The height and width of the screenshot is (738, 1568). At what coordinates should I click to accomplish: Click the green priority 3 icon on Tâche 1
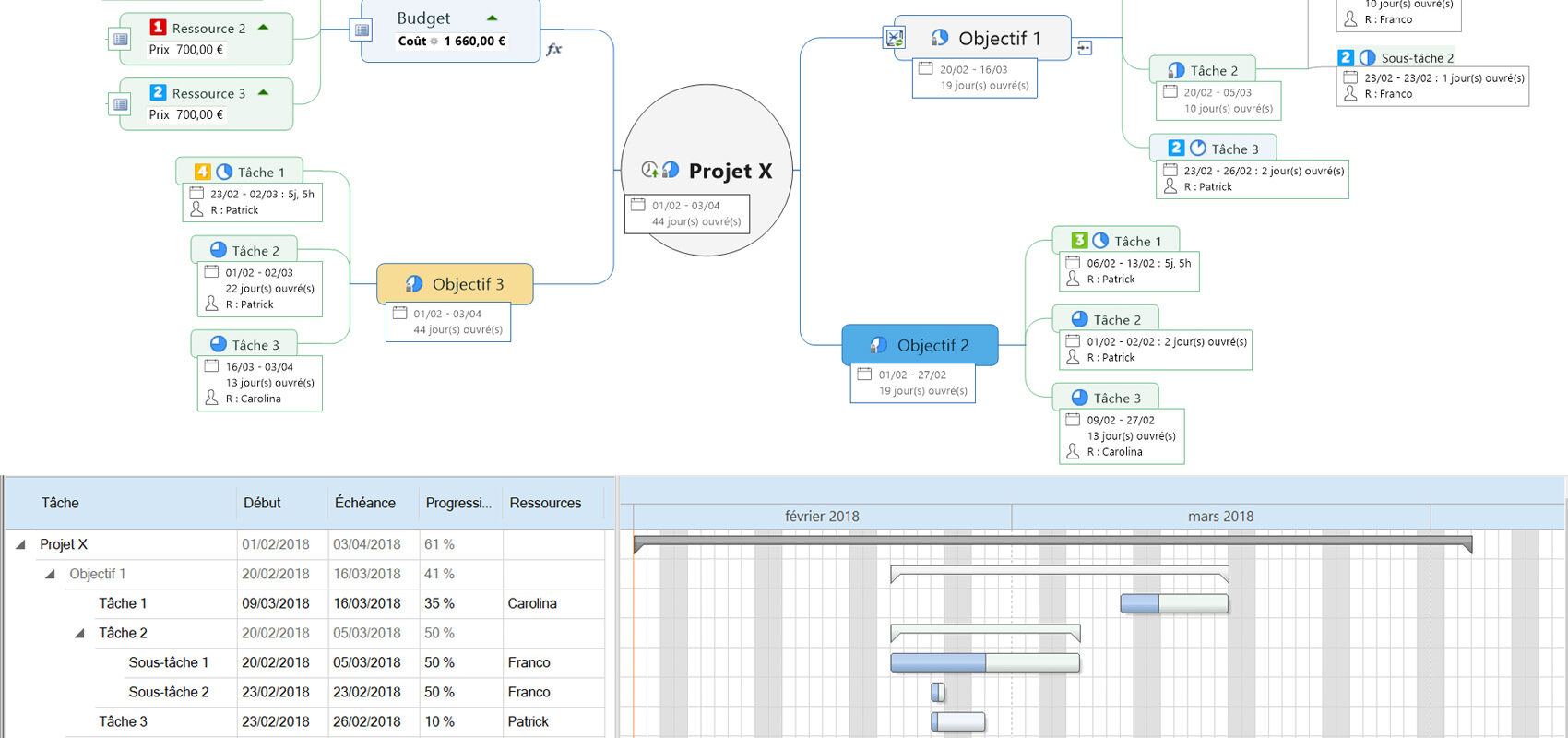click(x=1079, y=241)
